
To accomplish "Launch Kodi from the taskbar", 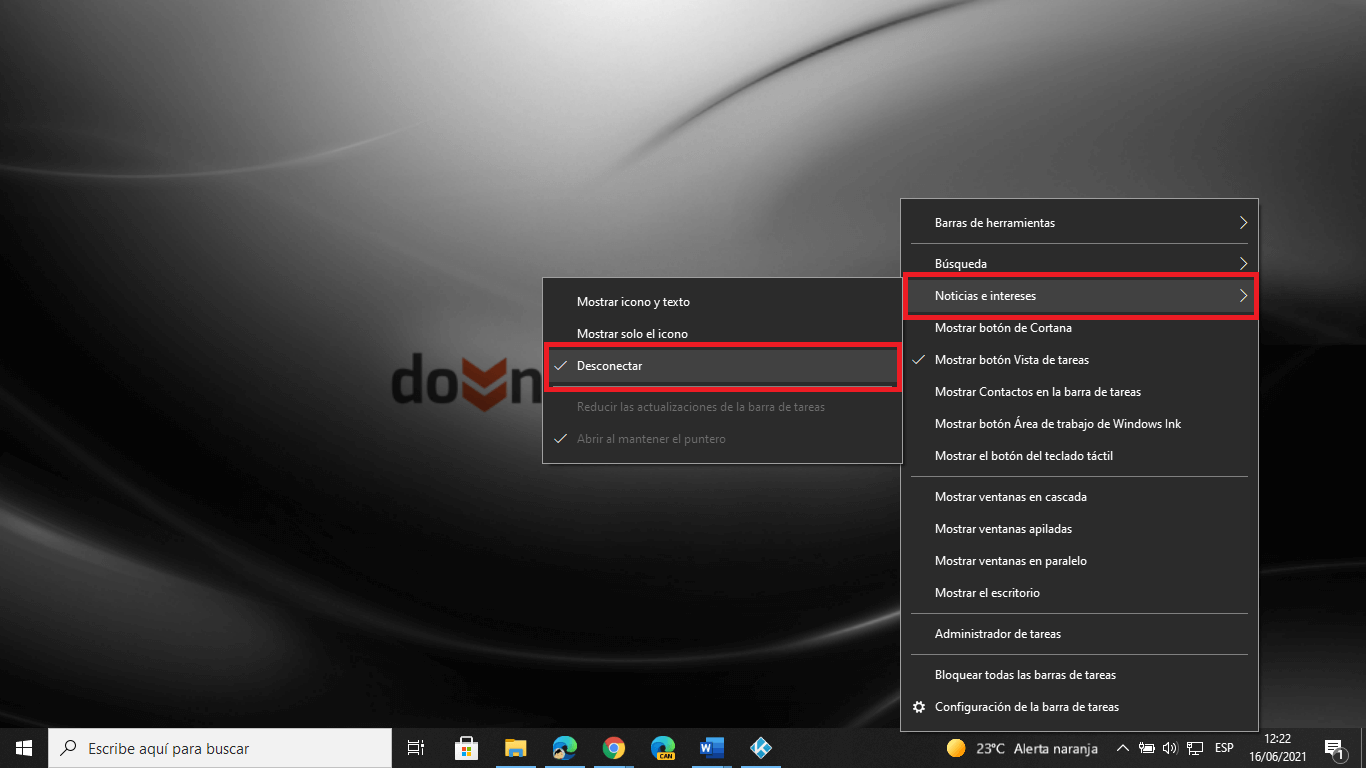I will [761, 748].
